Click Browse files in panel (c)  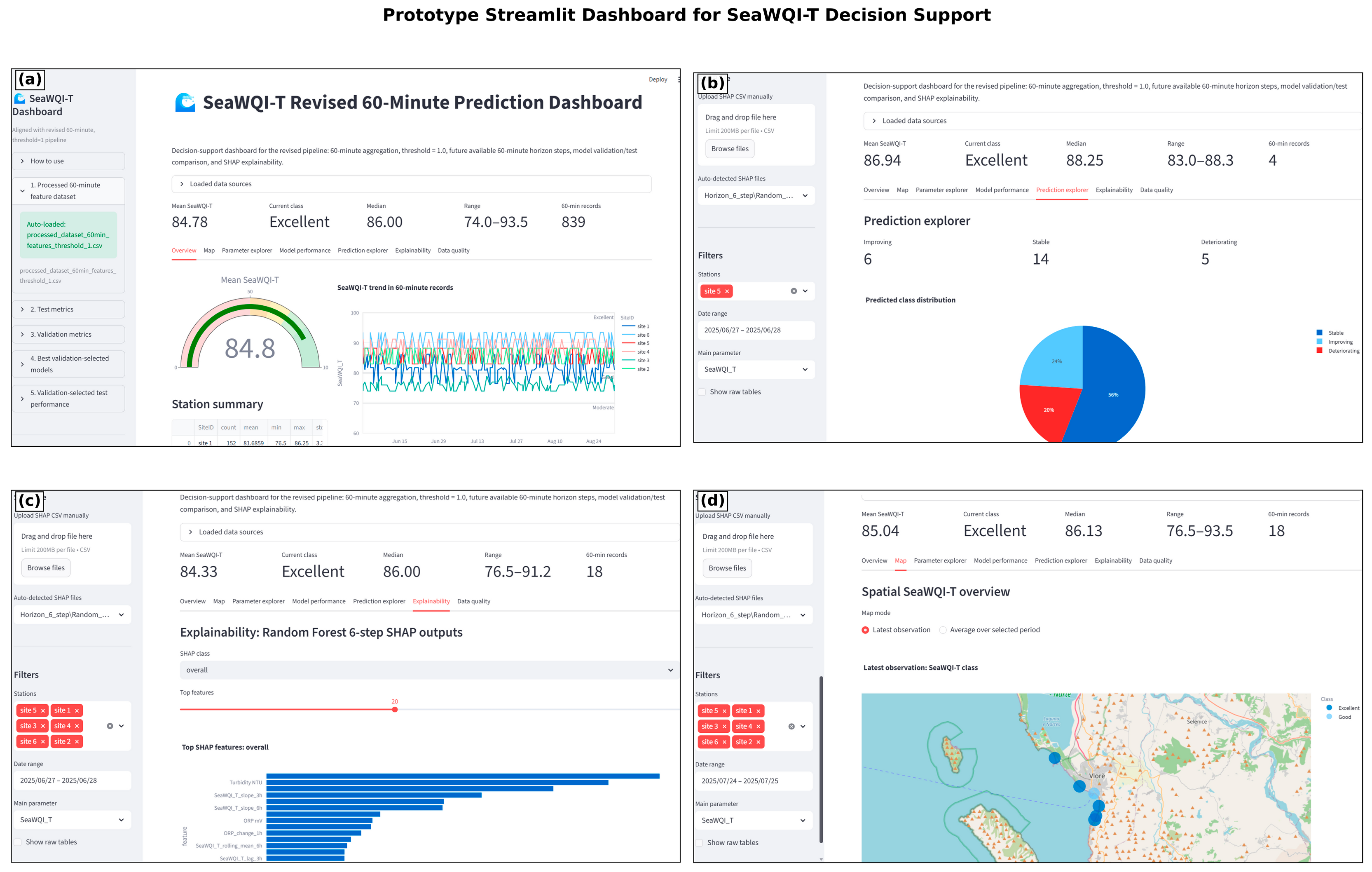click(x=46, y=568)
